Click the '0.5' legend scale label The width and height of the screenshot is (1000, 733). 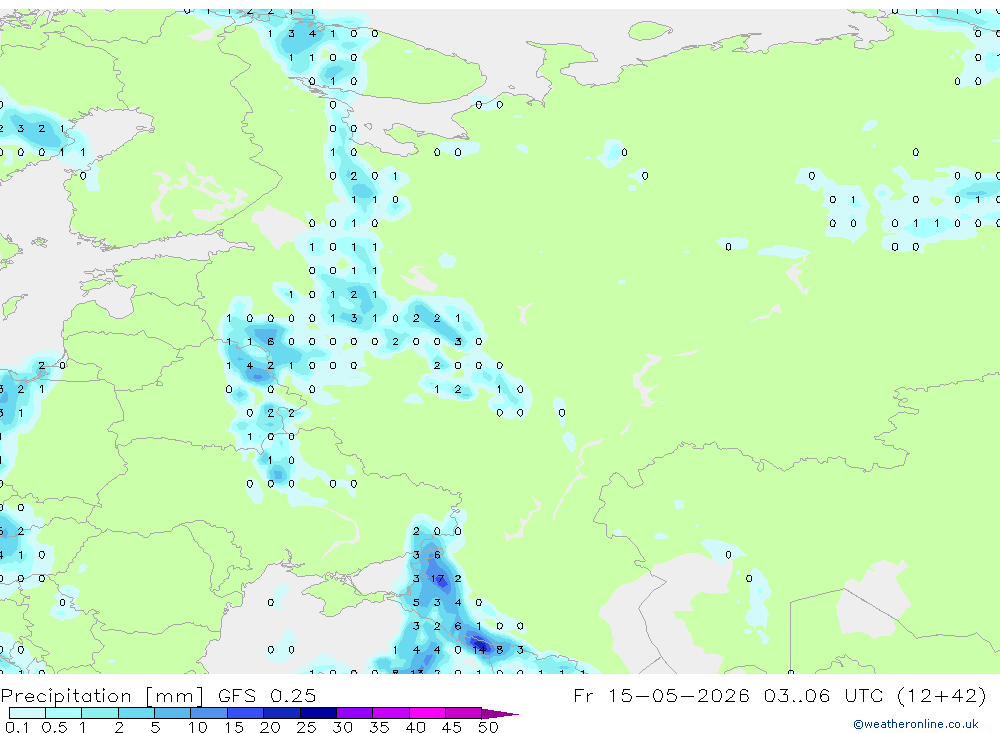pyautogui.click(x=54, y=727)
